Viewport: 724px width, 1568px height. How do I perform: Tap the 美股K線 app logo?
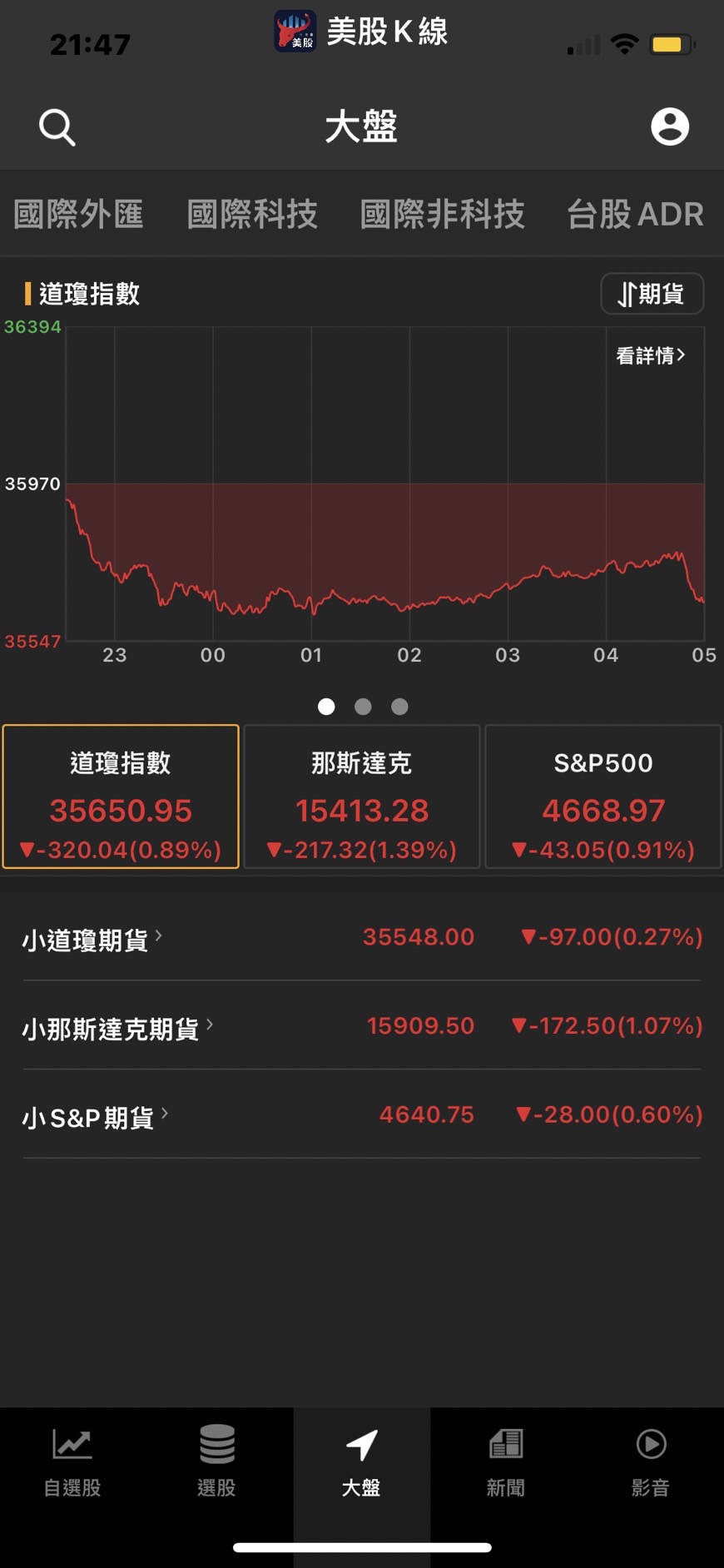click(x=295, y=32)
